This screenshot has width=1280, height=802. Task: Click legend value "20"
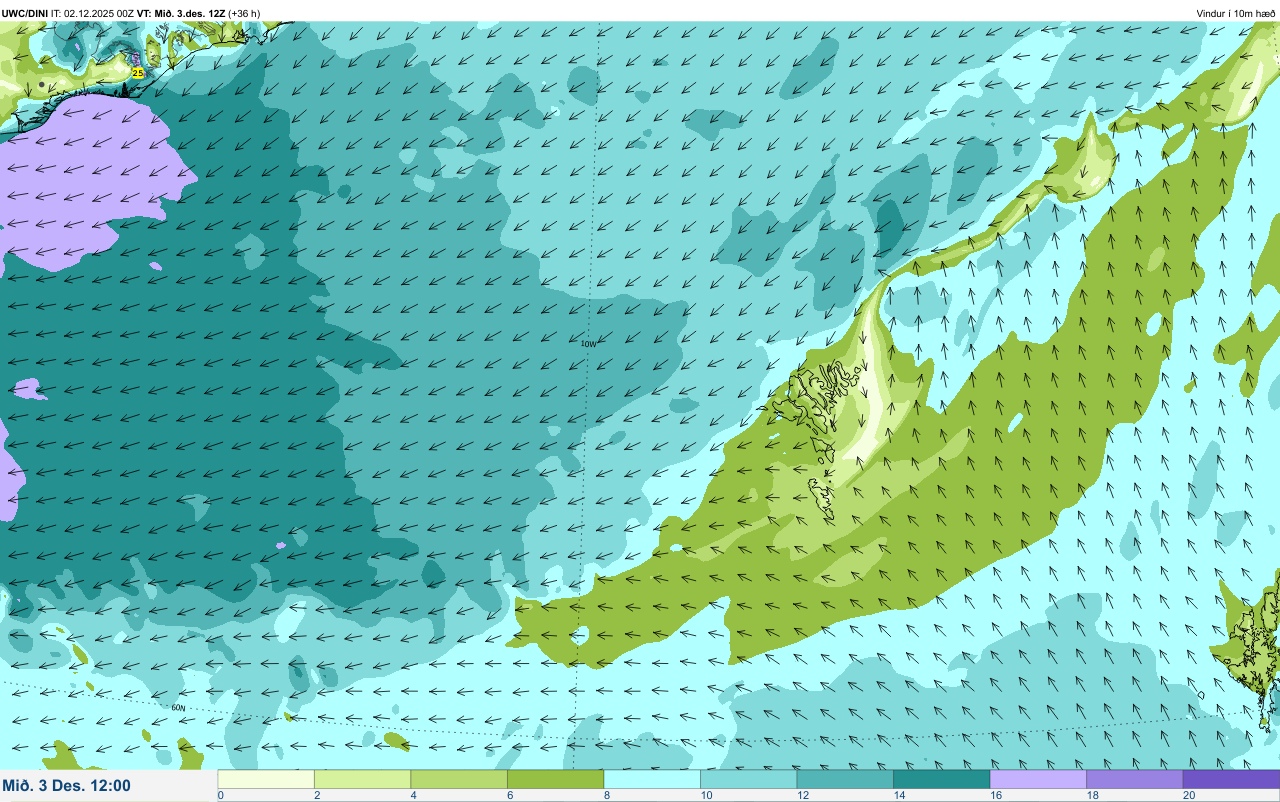point(1188,795)
